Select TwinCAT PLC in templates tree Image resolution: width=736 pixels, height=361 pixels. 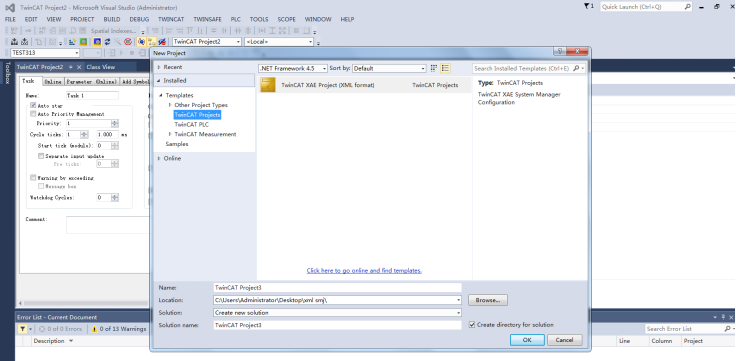click(192, 124)
